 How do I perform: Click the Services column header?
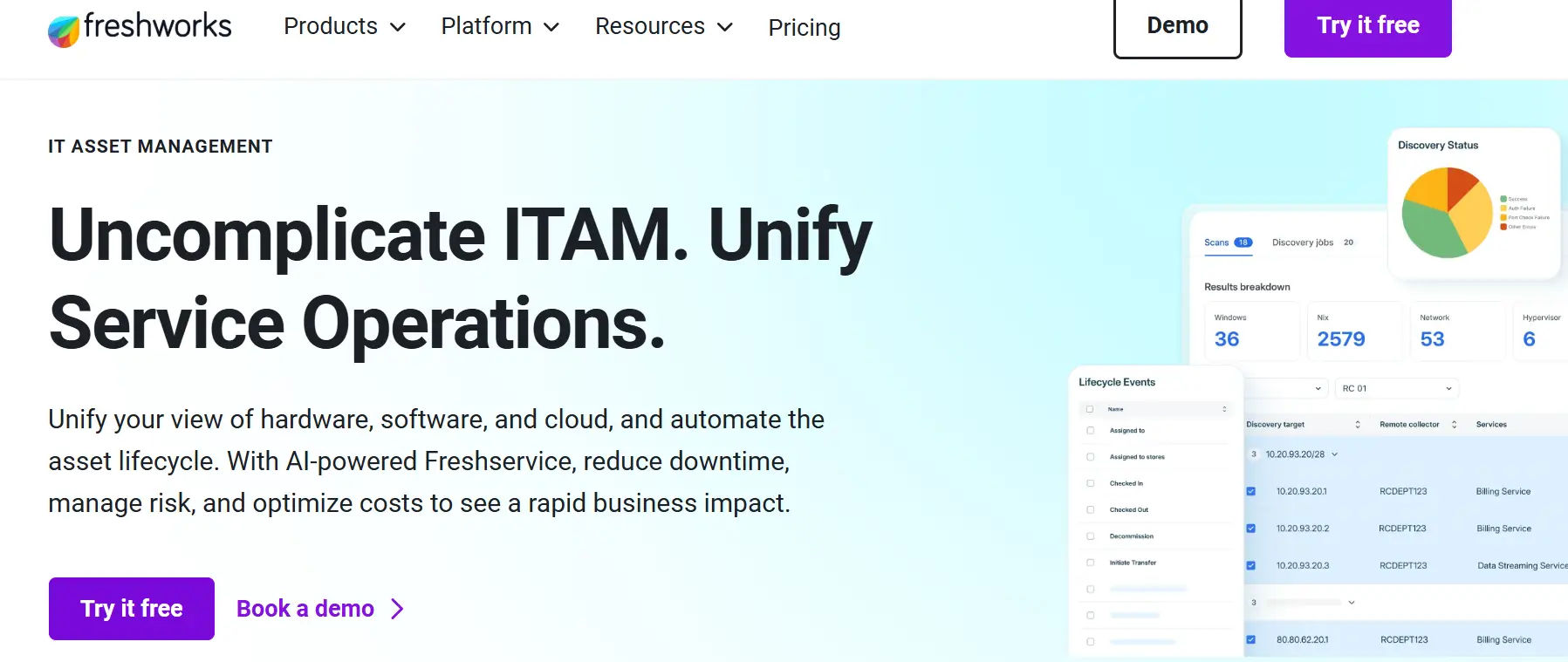click(1491, 425)
